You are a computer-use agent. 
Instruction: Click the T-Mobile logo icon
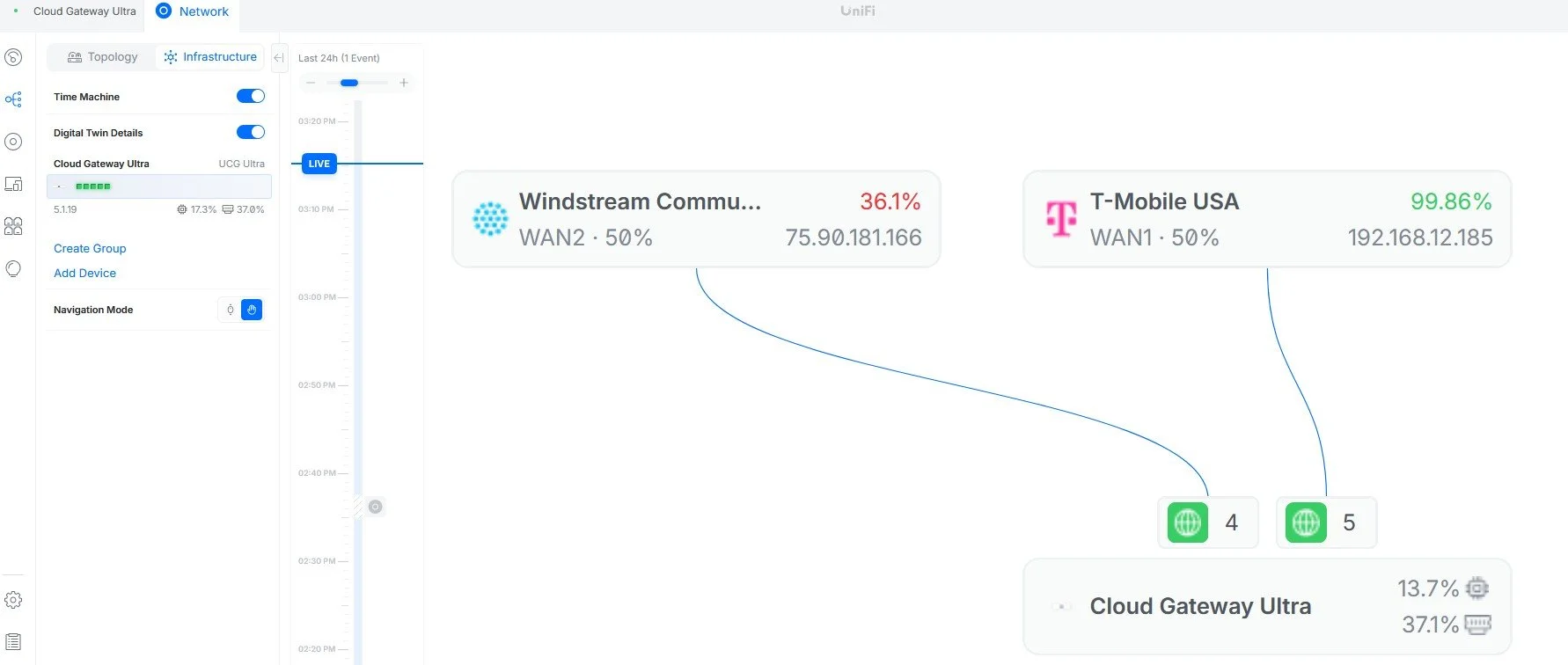pos(1061,218)
